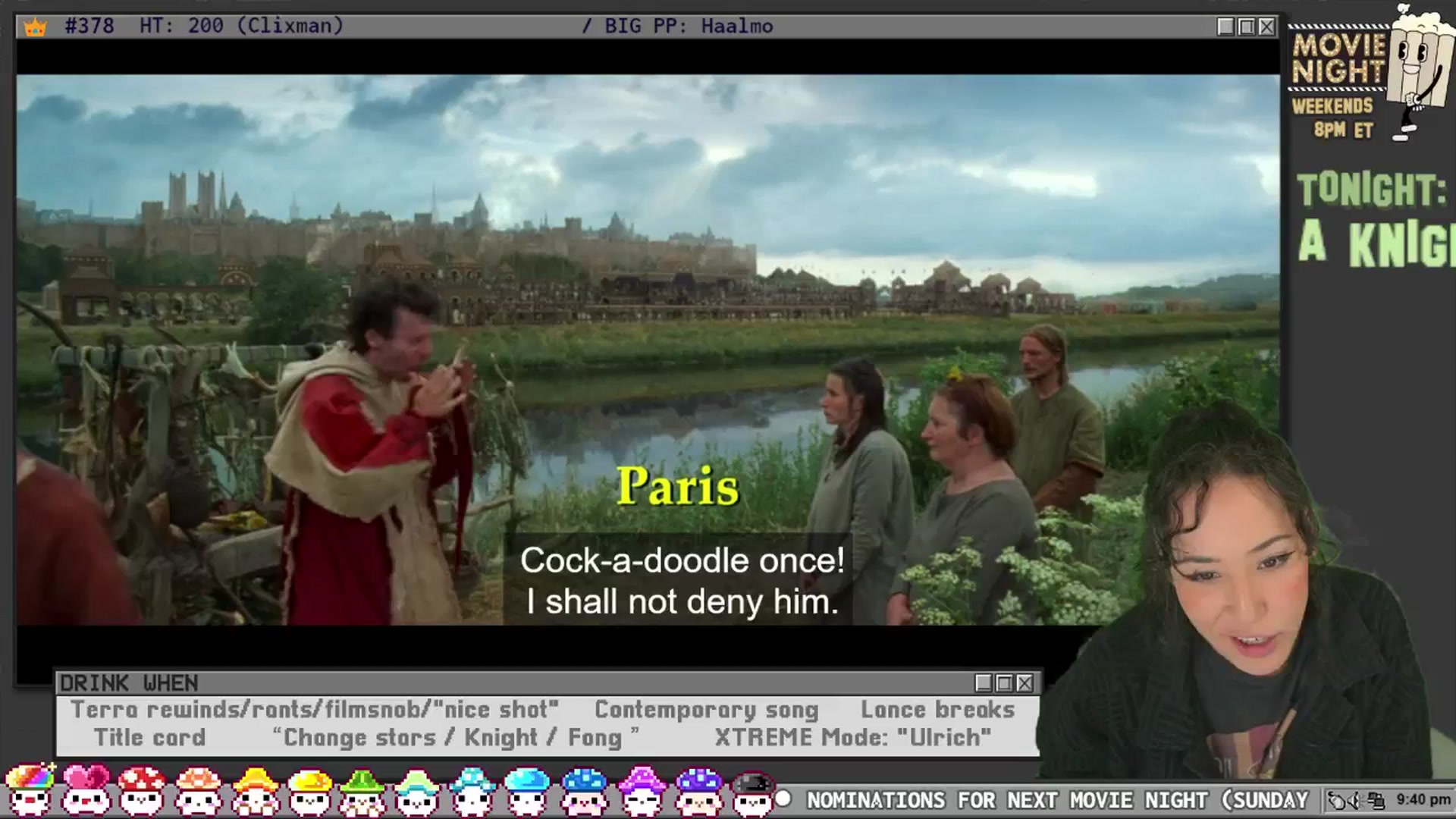Click the 'HT: 200 (Clixman)' title text
The image size is (1456, 819).
coord(241,26)
